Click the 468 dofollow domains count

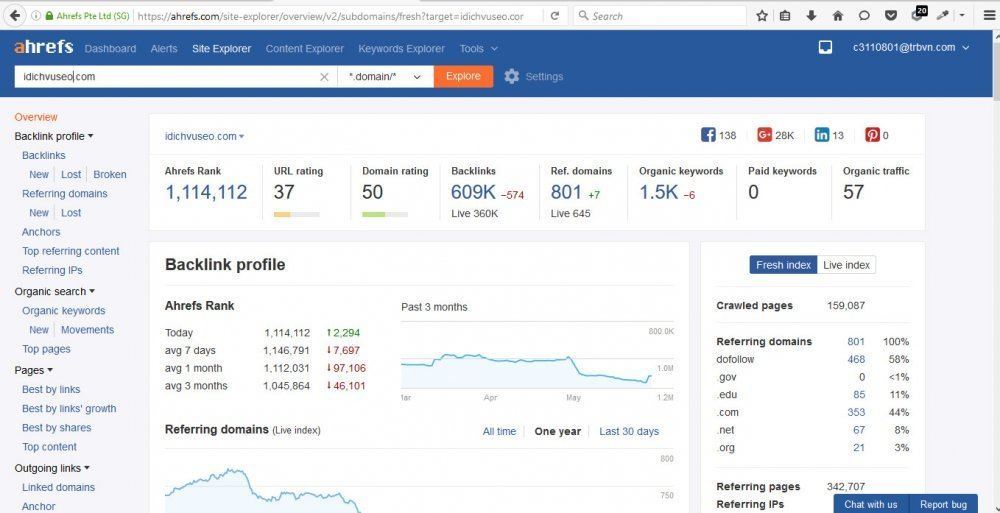point(856,359)
